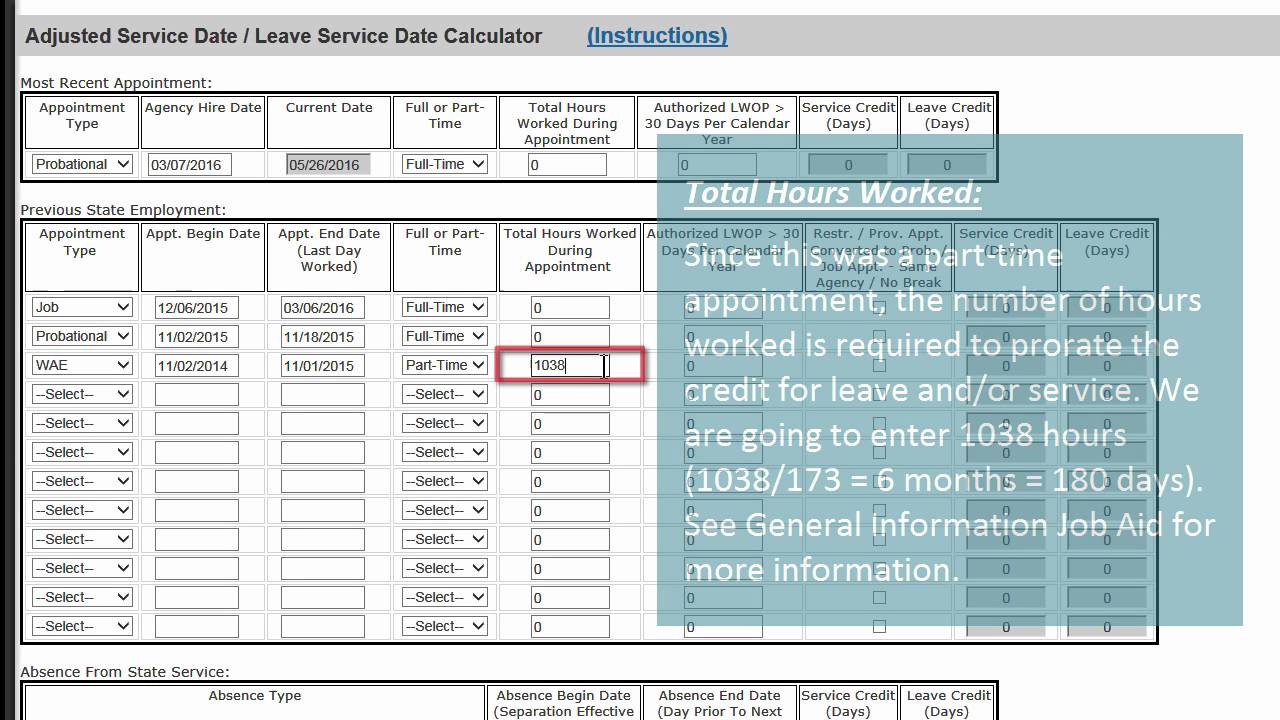Screen dimensions: 1280x720
Task: Tick the bottom row's Restr./Prov. converted checkbox
Action: point(879,627)
